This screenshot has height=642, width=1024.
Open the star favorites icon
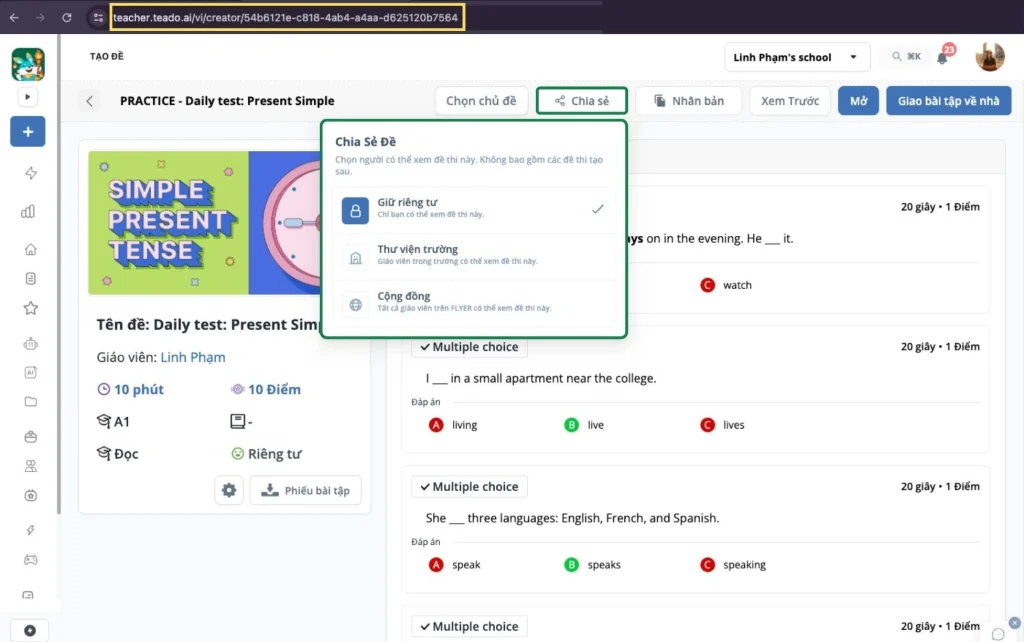(30, 308)
